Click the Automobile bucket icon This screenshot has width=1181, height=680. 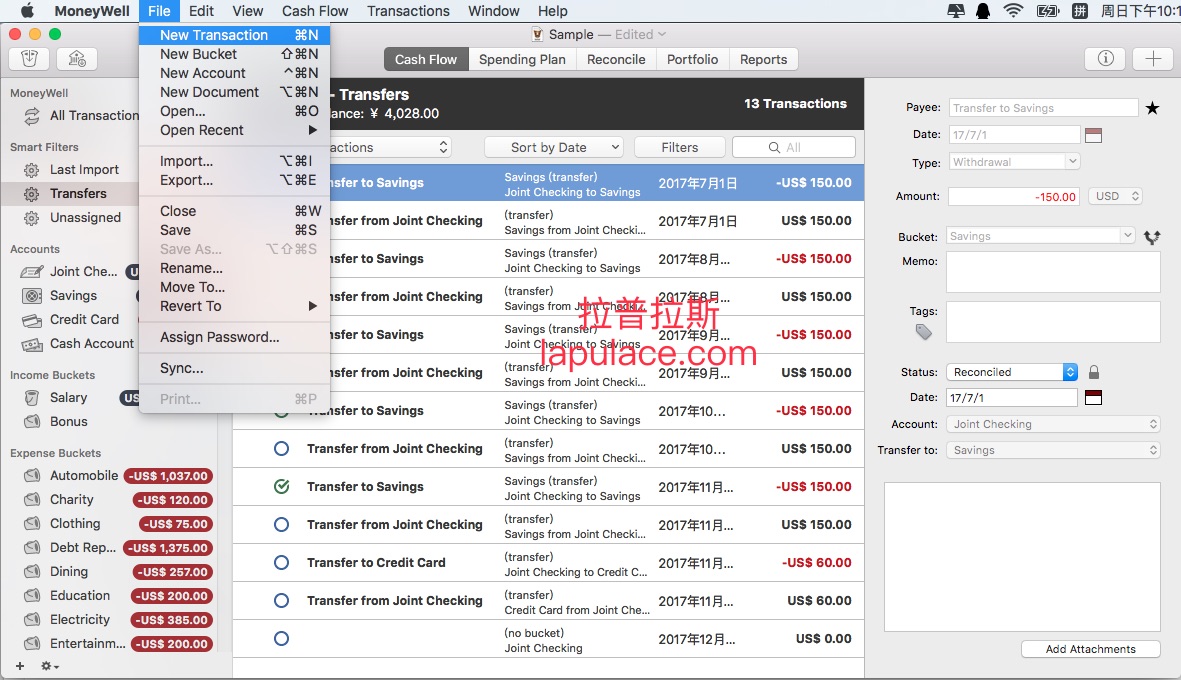(32, 476)
